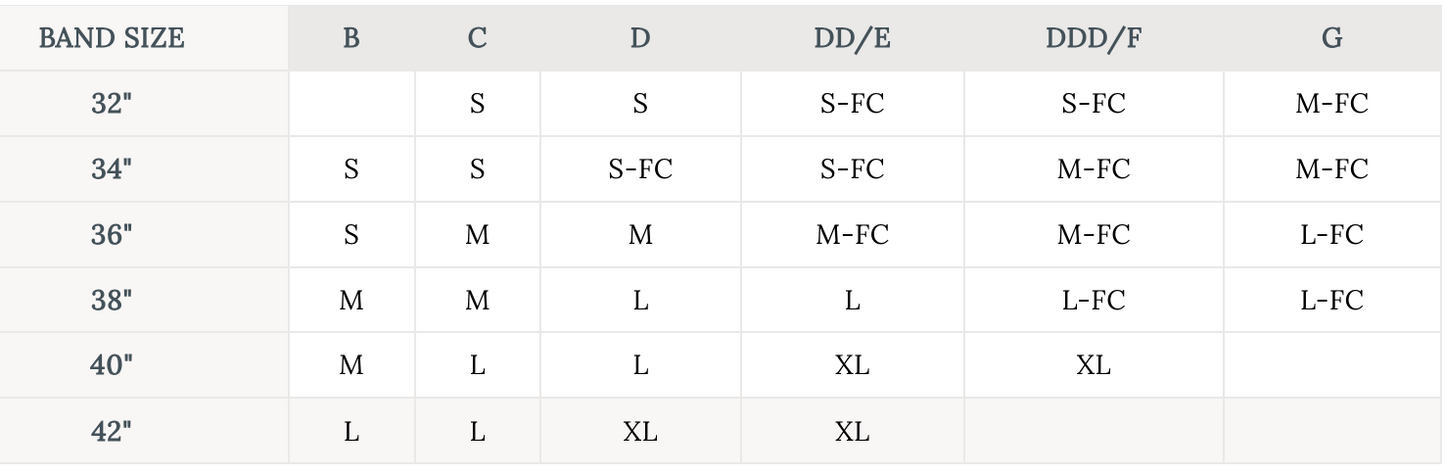
Task: Click the XL cell under DDD/F for 40"
Action: (1093, 366)
